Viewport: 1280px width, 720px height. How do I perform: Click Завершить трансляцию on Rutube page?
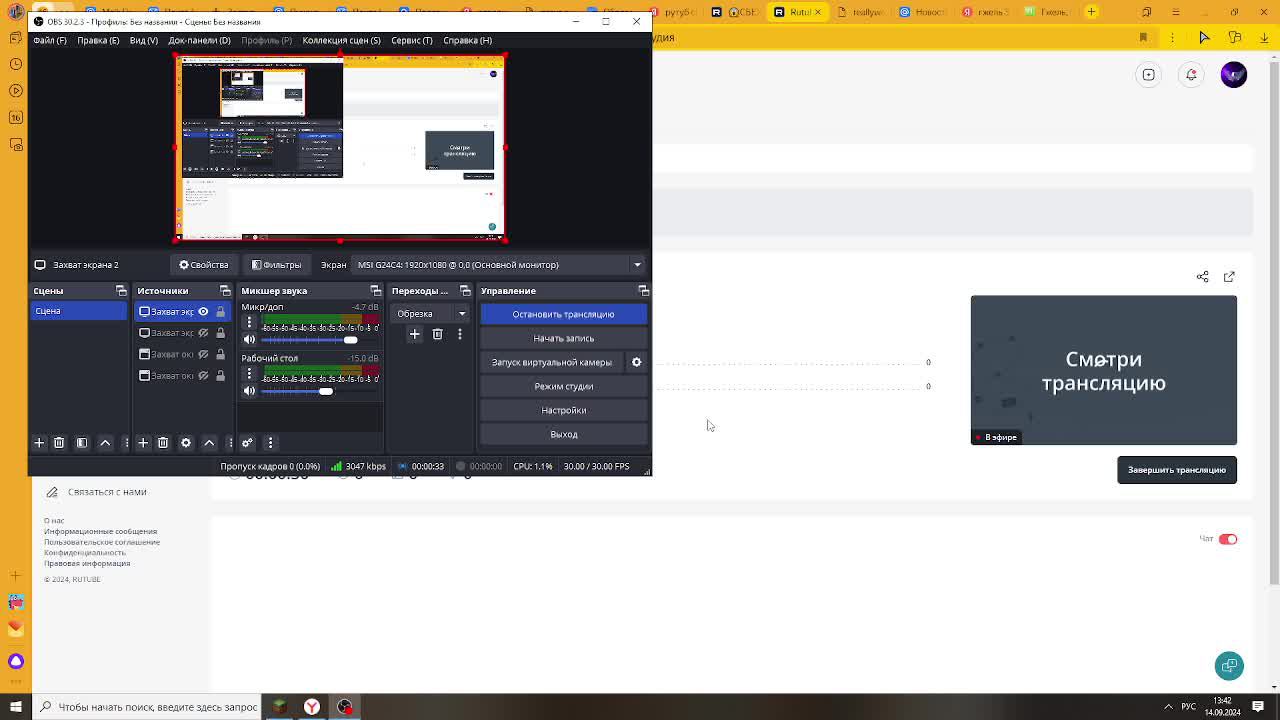pyautogui.click(x=1177, y=470)
